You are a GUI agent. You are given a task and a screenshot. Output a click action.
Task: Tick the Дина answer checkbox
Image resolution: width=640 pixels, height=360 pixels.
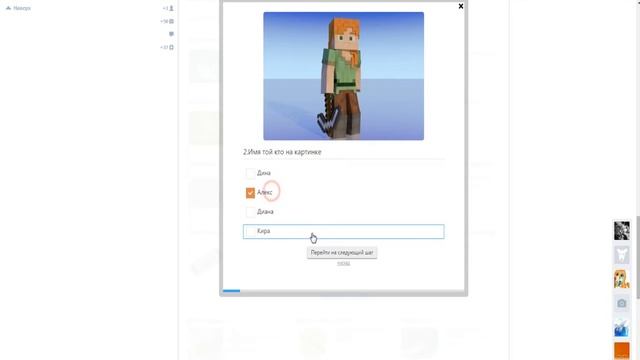click(250, 173)
